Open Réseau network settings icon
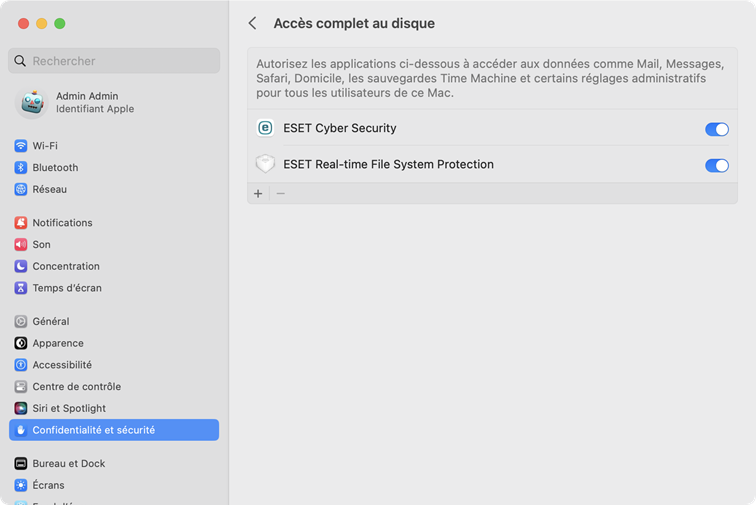The image size is (756, 505). tap(21, 190)
